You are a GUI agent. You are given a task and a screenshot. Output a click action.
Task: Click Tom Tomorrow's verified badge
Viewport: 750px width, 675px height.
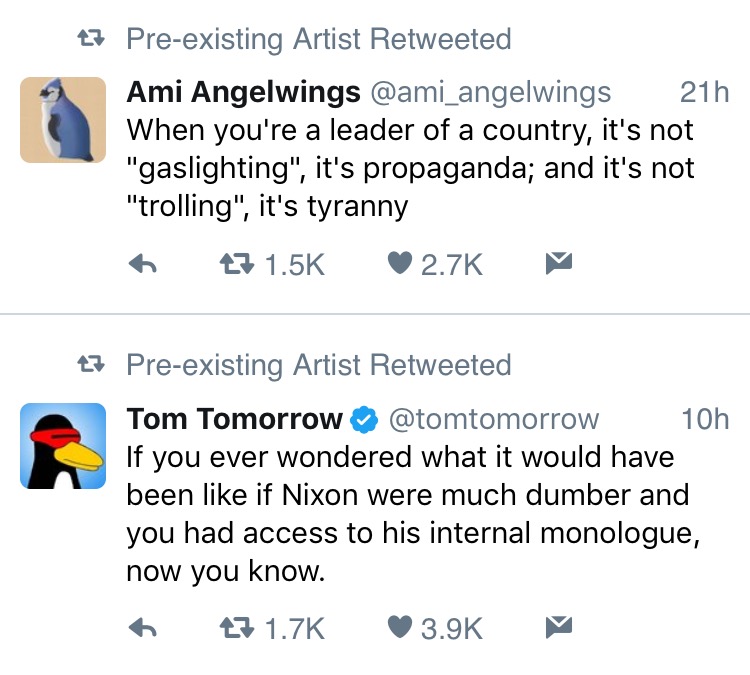[364, 420]
